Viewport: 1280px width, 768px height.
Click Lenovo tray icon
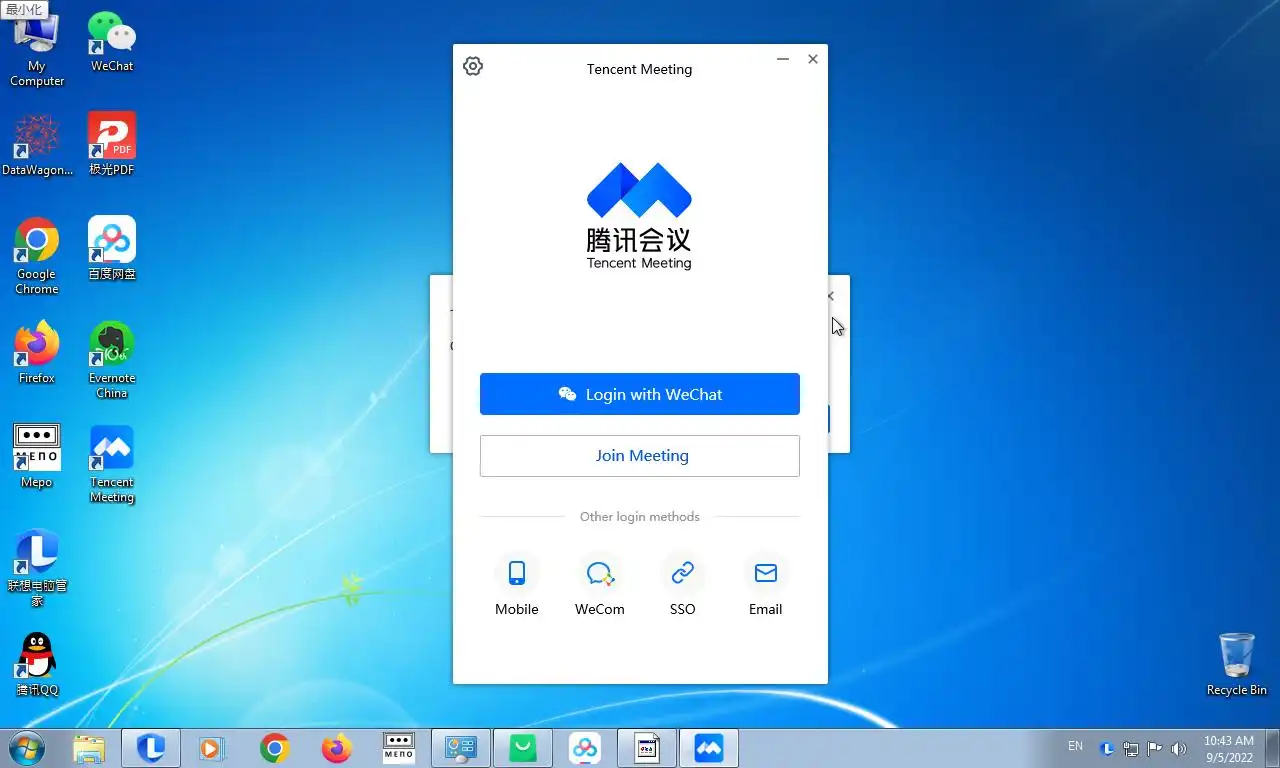pos(1108,748)
